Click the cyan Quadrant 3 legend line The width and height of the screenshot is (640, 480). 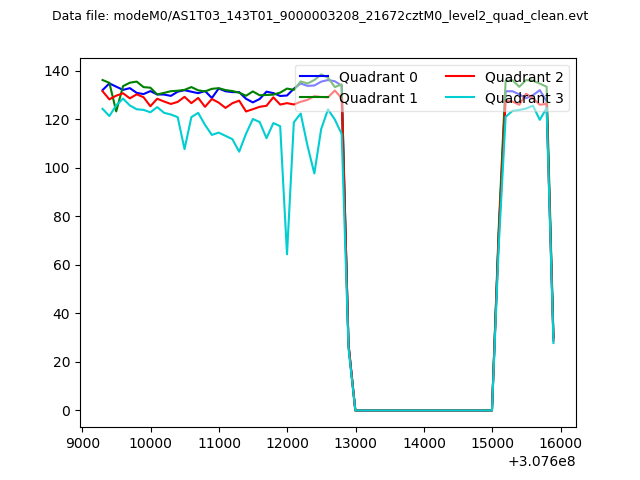[460, 98]
